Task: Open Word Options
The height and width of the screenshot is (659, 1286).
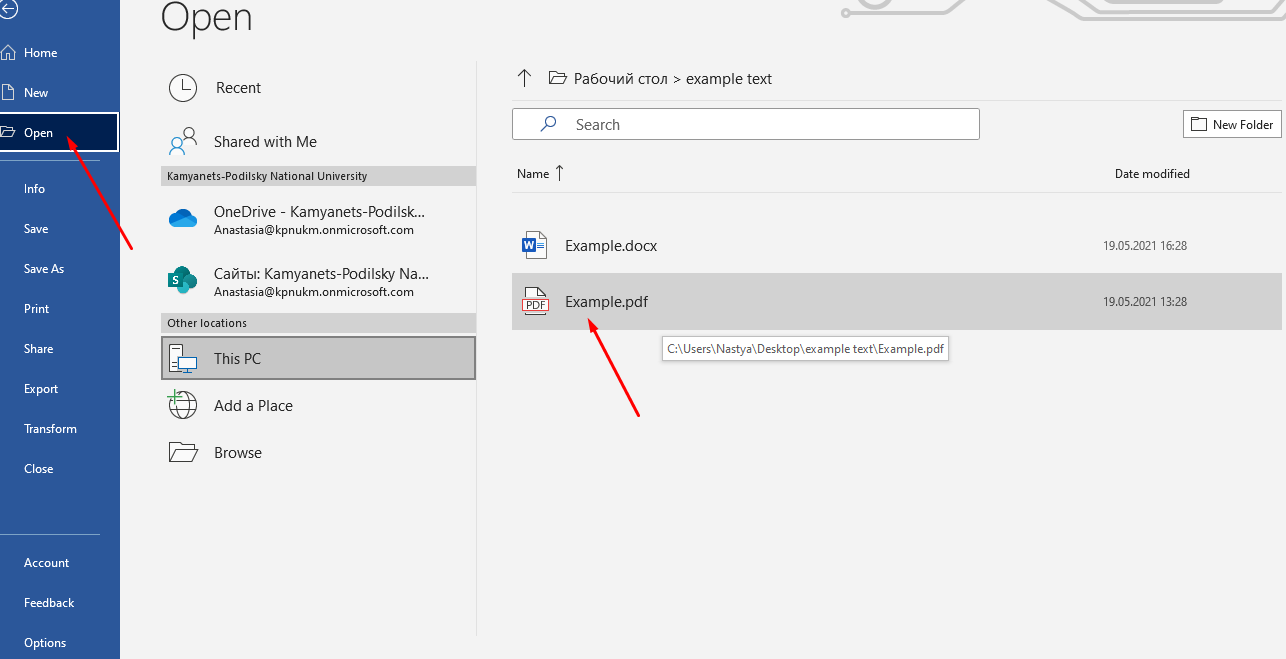Action: coord(44,642)
